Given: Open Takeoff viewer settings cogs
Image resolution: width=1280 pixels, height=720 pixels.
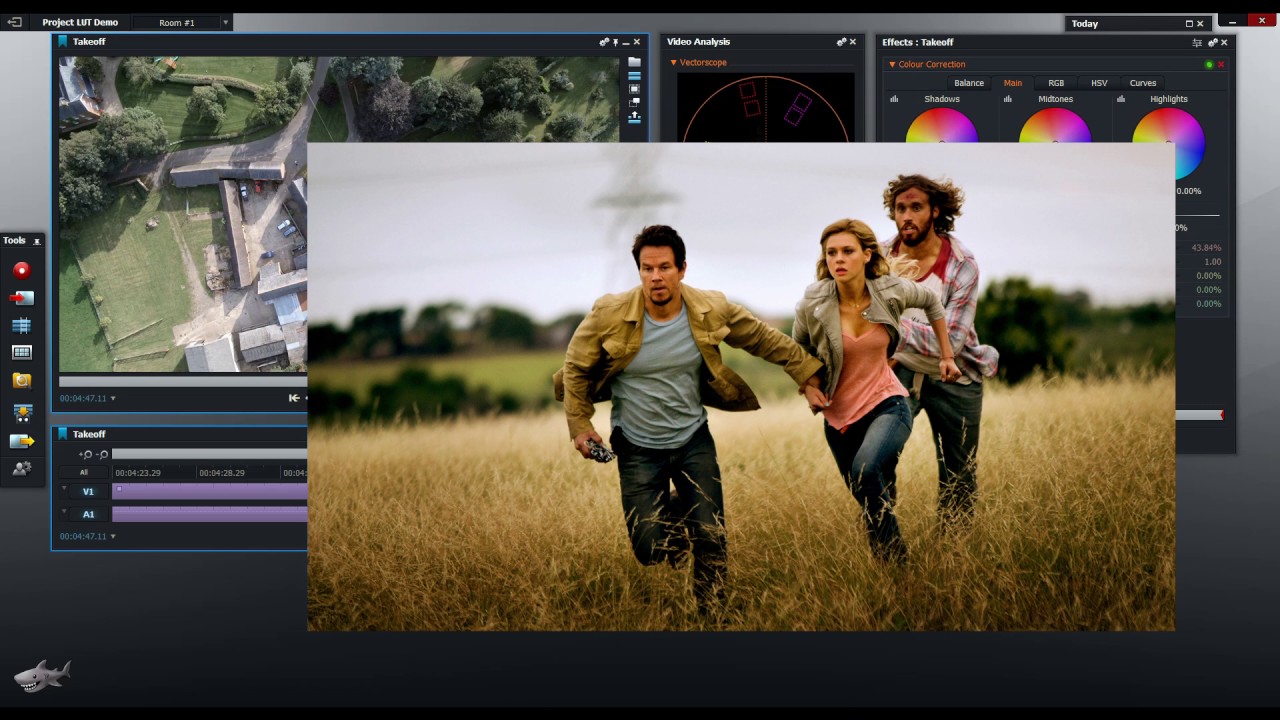Looking at the screenshot, I should (x=604, y=42).
